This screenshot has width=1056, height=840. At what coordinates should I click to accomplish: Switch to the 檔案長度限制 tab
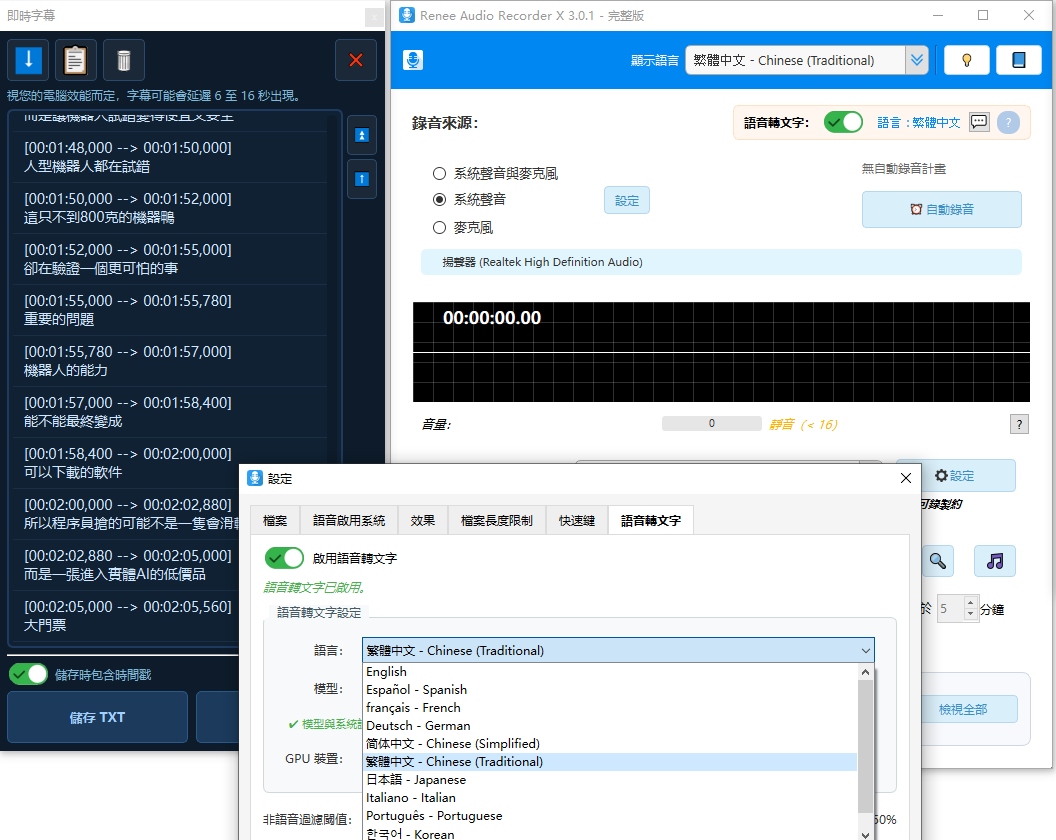pos(496,520)
